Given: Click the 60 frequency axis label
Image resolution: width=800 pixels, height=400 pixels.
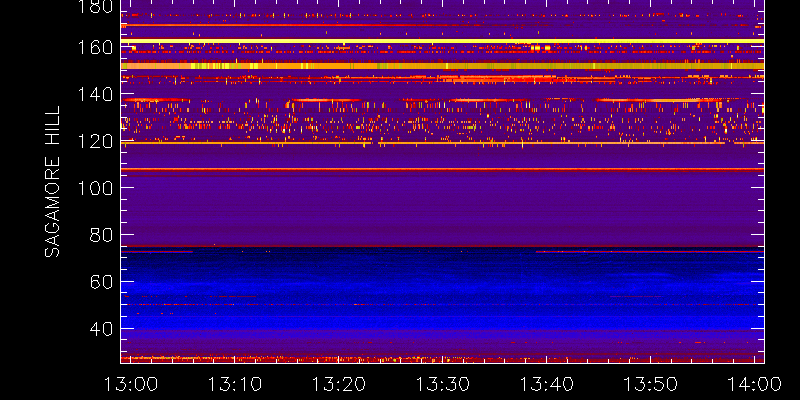Looking at the screenshot, I should (x=101, y=282).
